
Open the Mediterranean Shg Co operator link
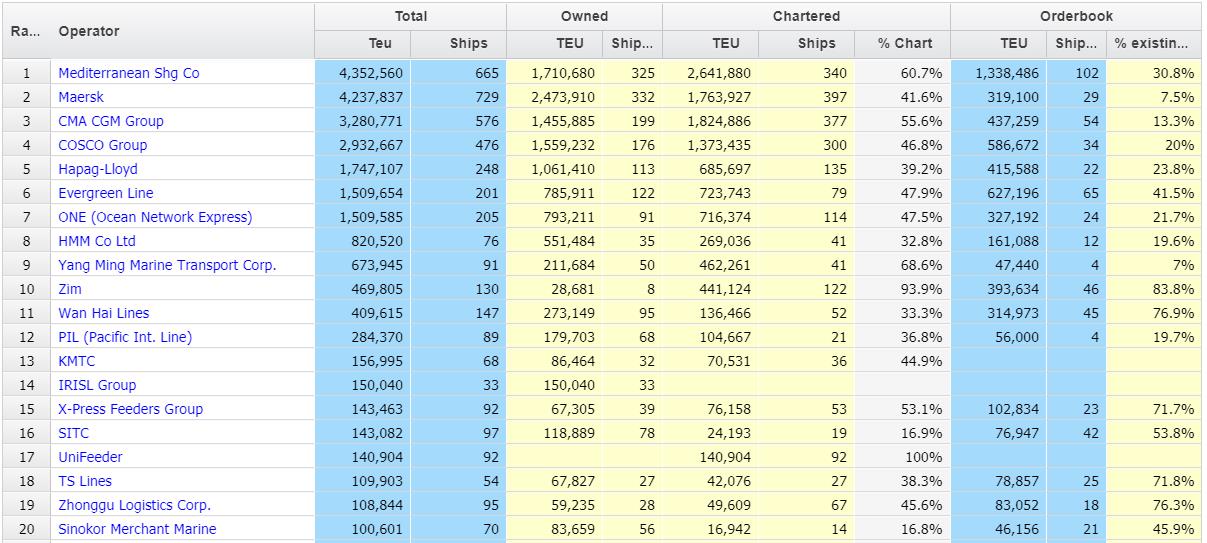coord(128,73)
